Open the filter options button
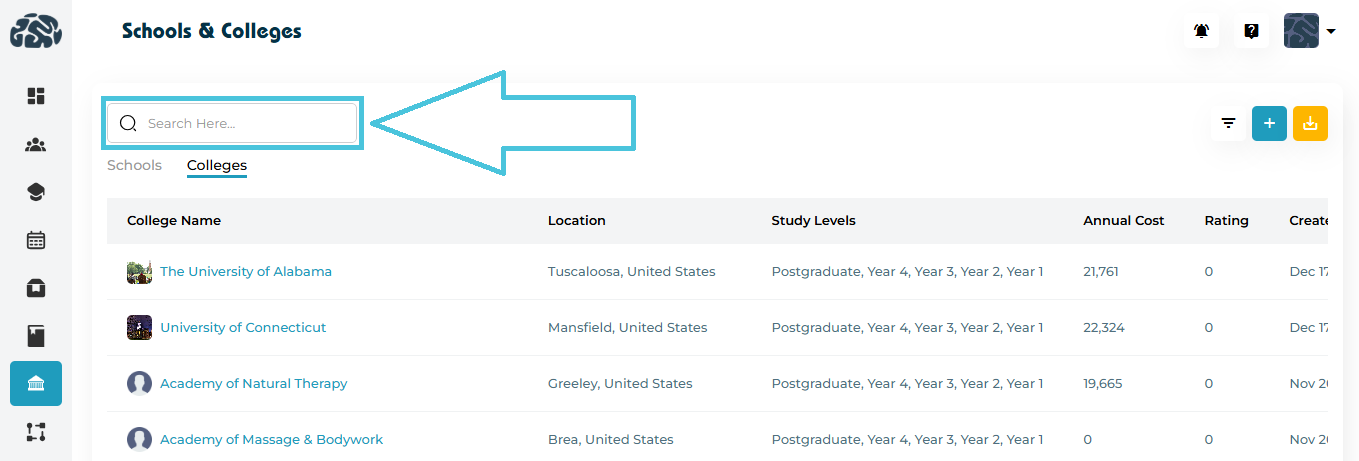This screenshot has width=1359, height=461. click(x=1228, y=123)
